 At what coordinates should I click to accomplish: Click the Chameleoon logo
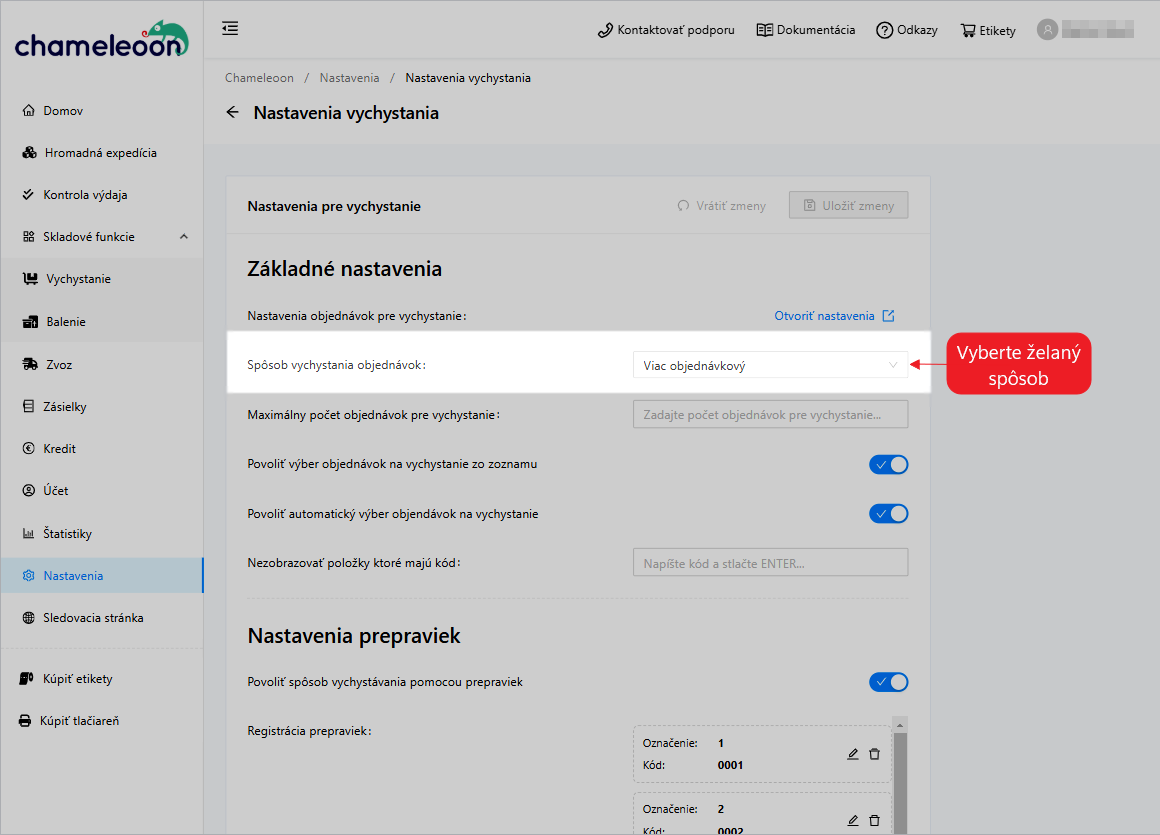[x=101, y=40]
